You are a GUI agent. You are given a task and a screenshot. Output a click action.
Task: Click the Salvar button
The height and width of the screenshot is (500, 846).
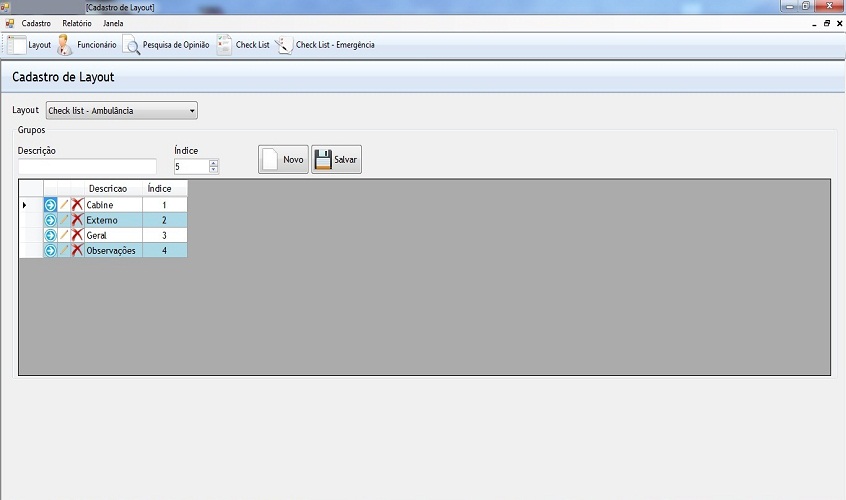click(x=336, y=160)
